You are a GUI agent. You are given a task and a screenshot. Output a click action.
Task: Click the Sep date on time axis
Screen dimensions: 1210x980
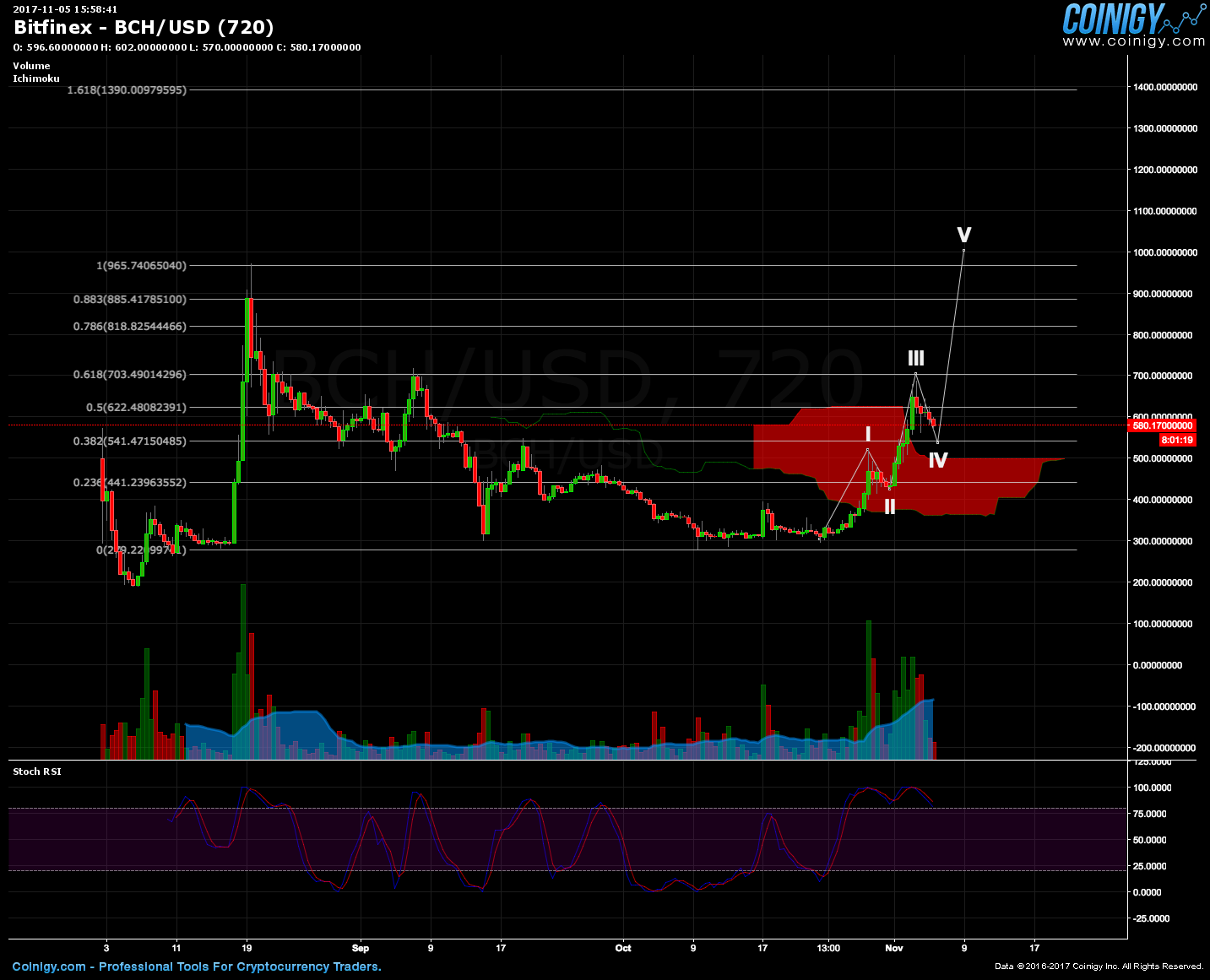(361, 948)
